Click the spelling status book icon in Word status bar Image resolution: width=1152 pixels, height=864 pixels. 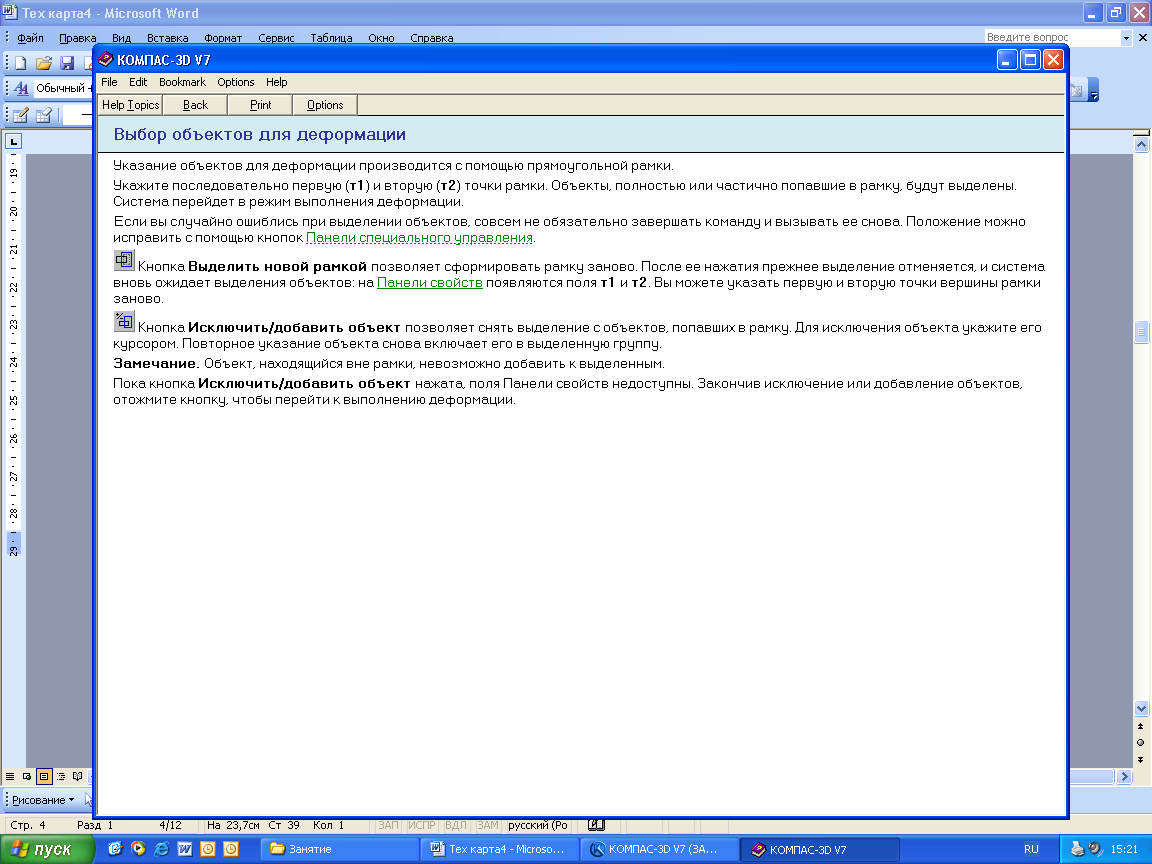click(596, 825)
